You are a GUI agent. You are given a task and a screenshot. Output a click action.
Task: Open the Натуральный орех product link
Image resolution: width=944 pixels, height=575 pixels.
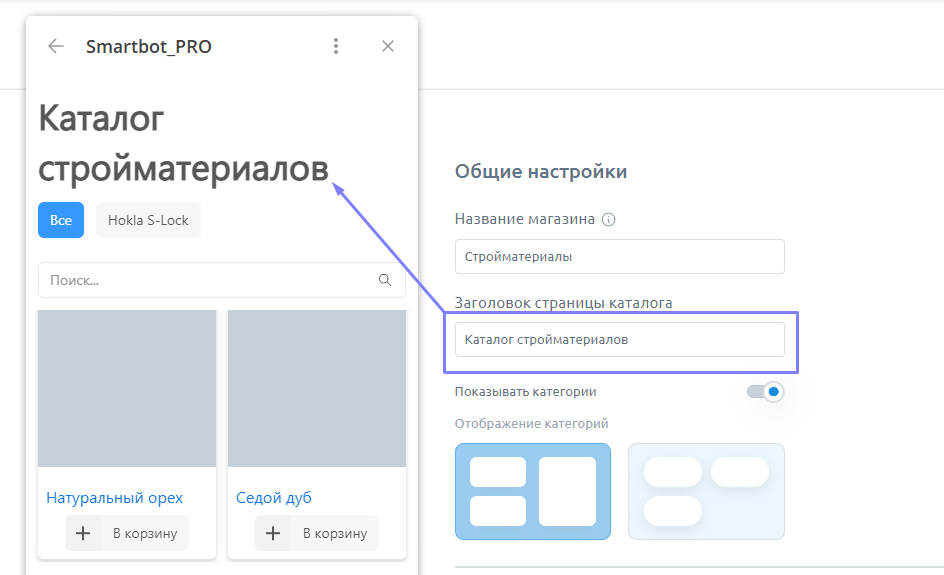(x=114, y=498)
